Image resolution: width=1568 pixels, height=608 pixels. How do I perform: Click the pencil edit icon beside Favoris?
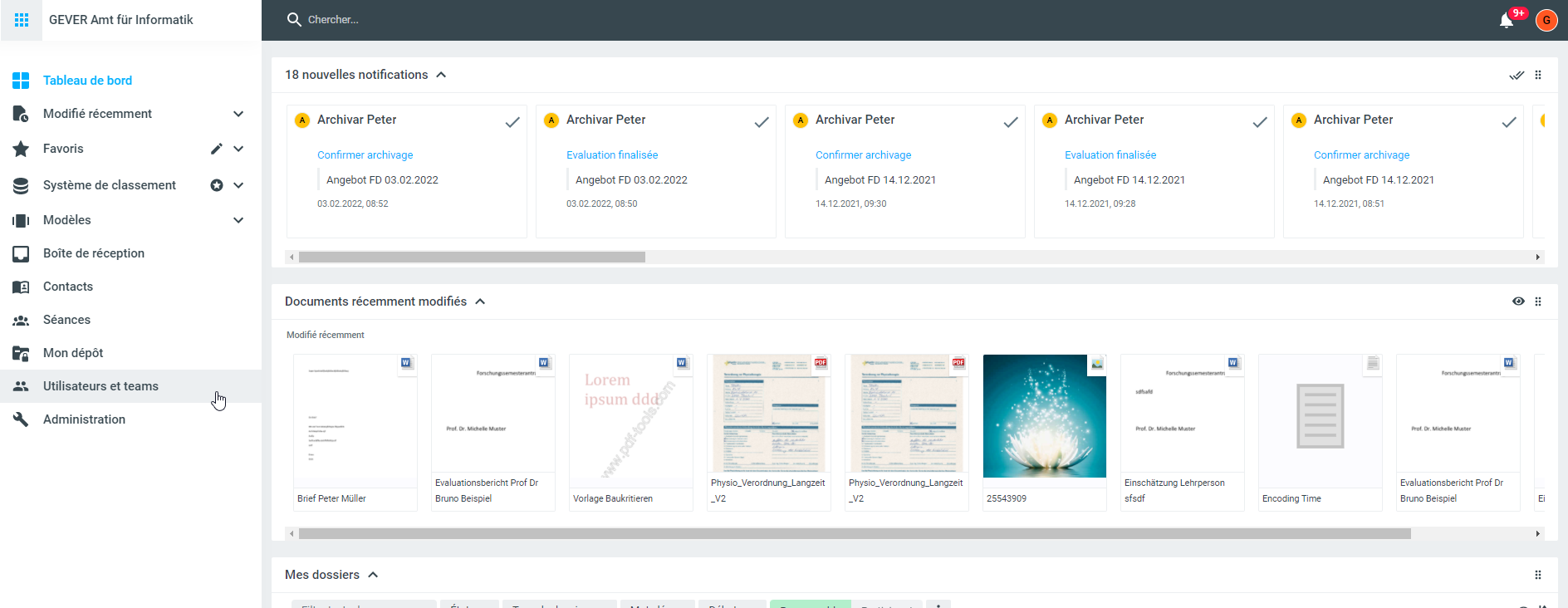tap(216, 149)
